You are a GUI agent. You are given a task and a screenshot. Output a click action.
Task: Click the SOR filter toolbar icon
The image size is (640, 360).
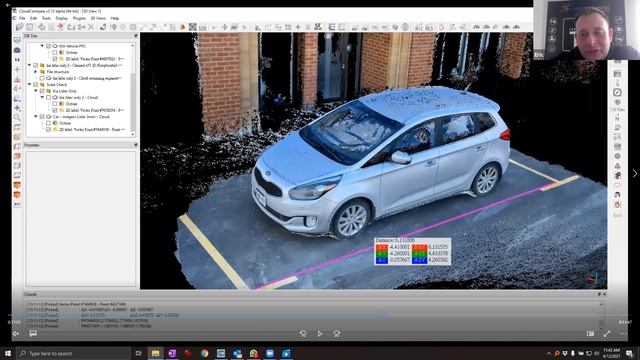coord(202,27)
